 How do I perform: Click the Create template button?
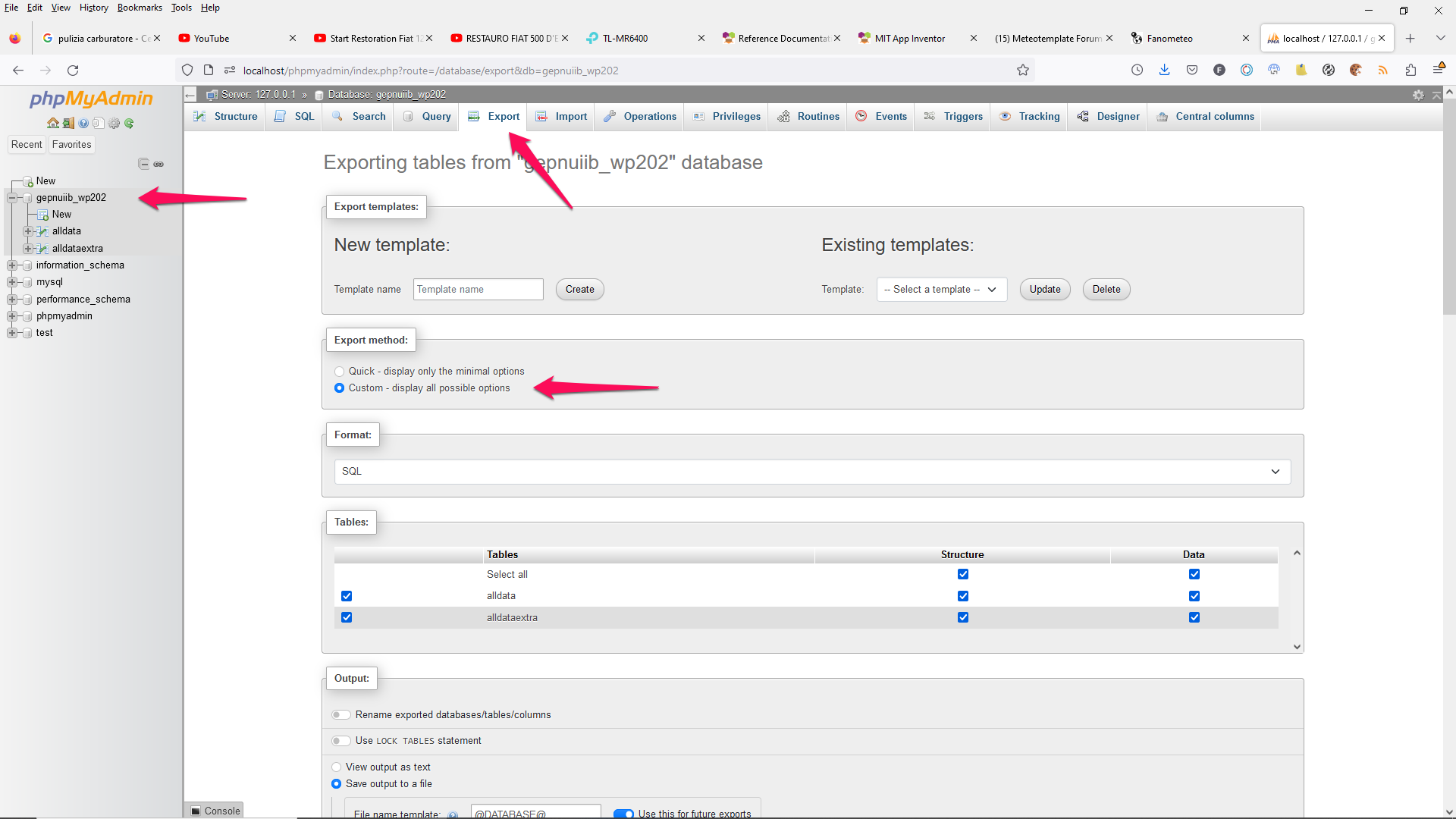click(579, 290)
